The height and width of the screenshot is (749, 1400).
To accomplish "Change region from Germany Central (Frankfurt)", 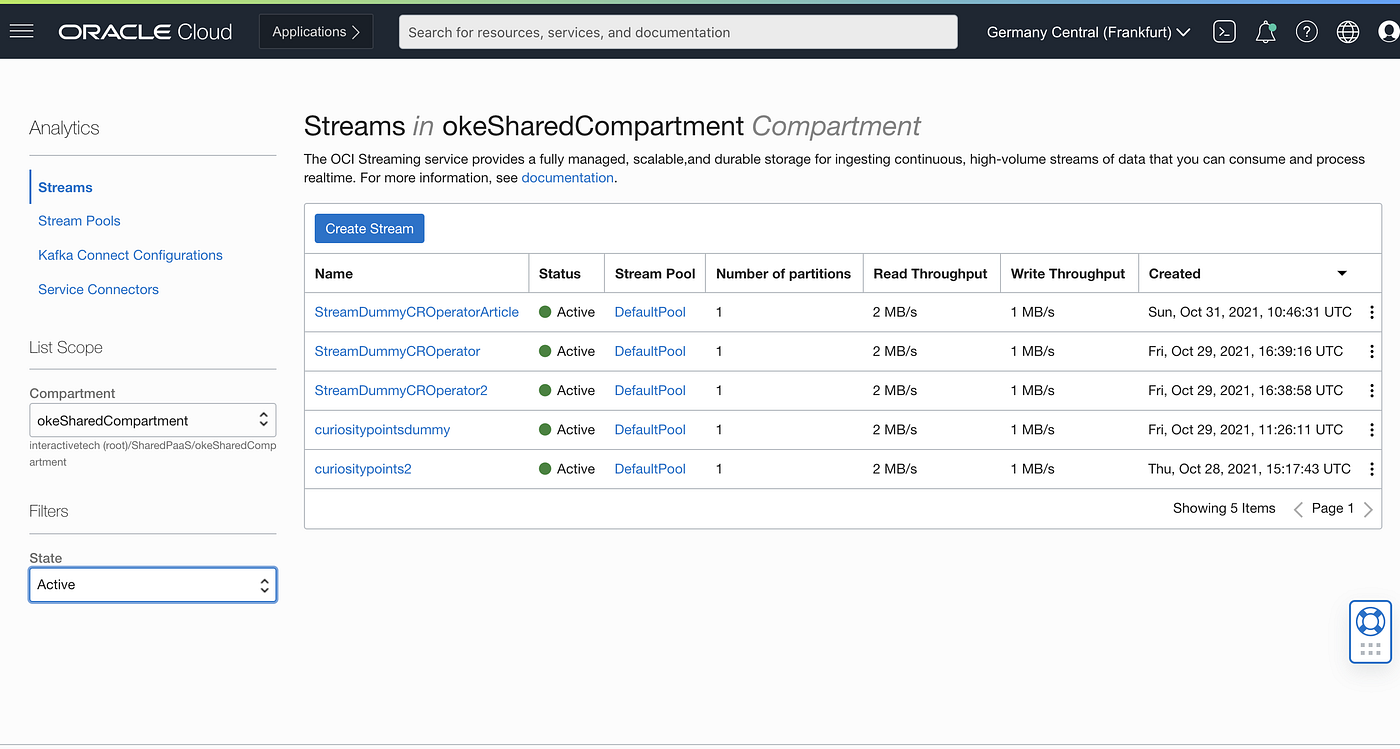I will [x=1088, y=32].
